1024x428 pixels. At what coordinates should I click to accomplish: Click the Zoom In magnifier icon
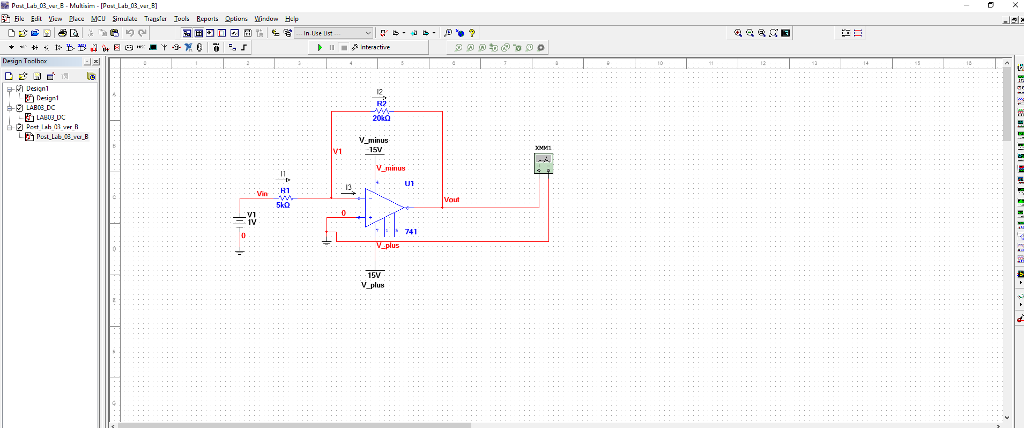click(738, 33)
